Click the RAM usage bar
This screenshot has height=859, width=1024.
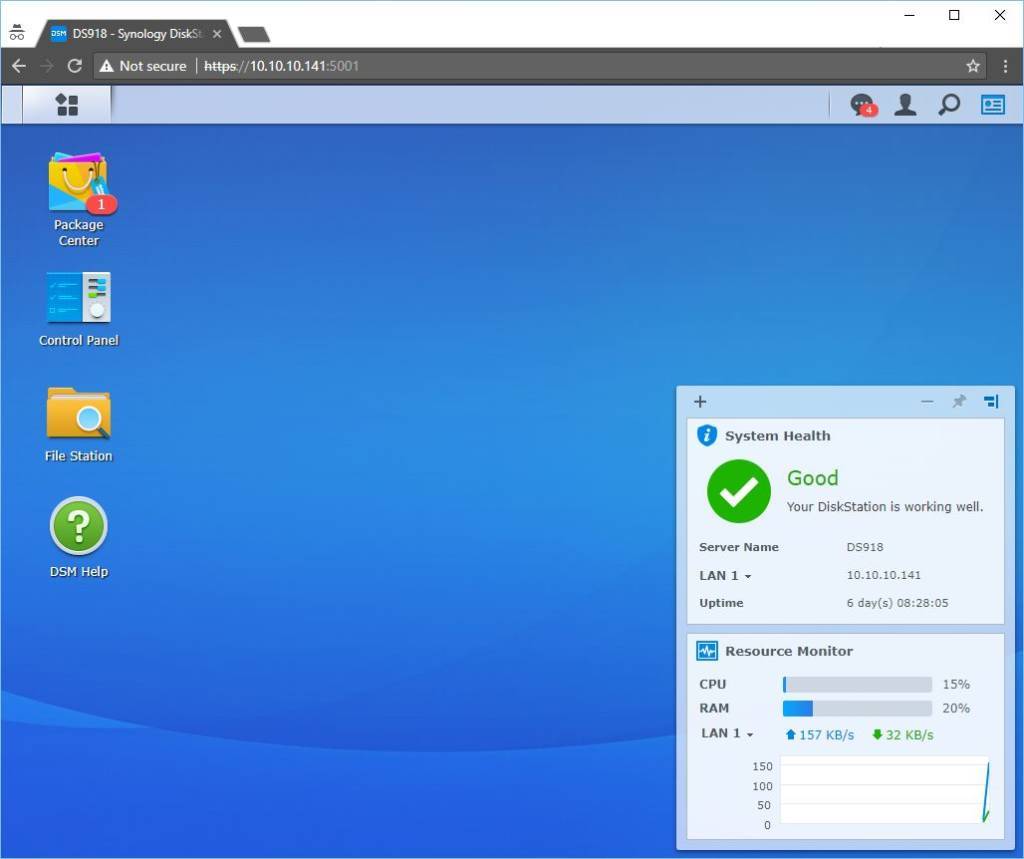[x=857, y=708]
